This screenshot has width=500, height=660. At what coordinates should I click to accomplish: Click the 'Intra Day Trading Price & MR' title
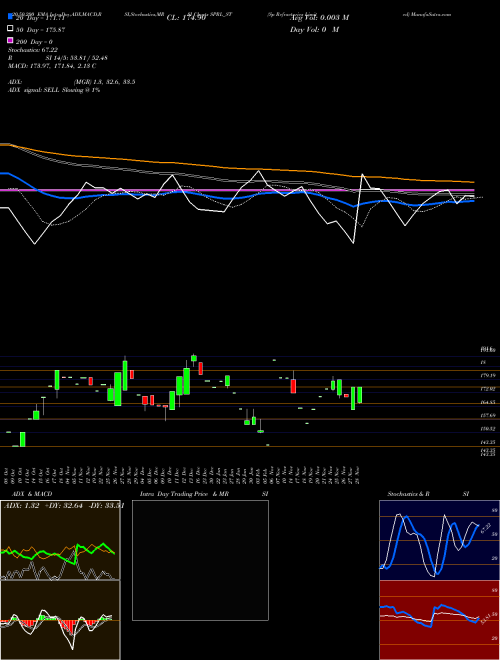[184, 494]
